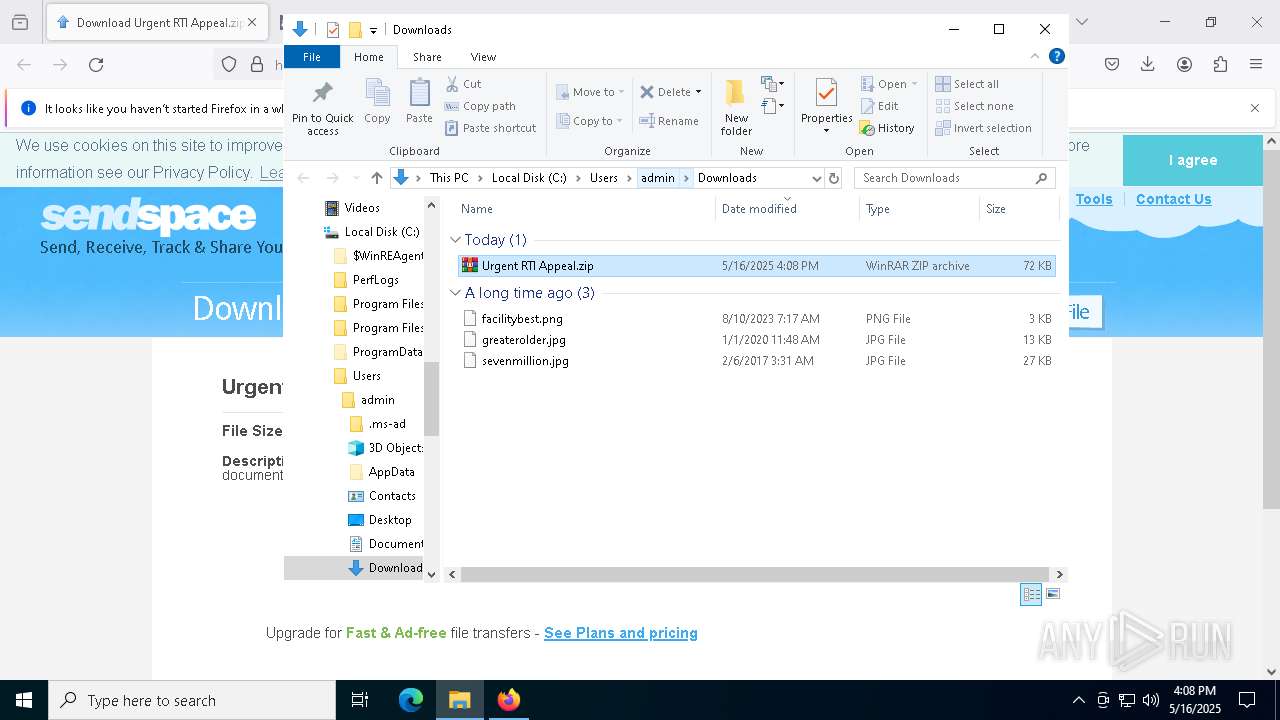The height and width of the screenshot is (720, 1280).
Task: Open the Delete options arrow
Action: pos(698,92)
